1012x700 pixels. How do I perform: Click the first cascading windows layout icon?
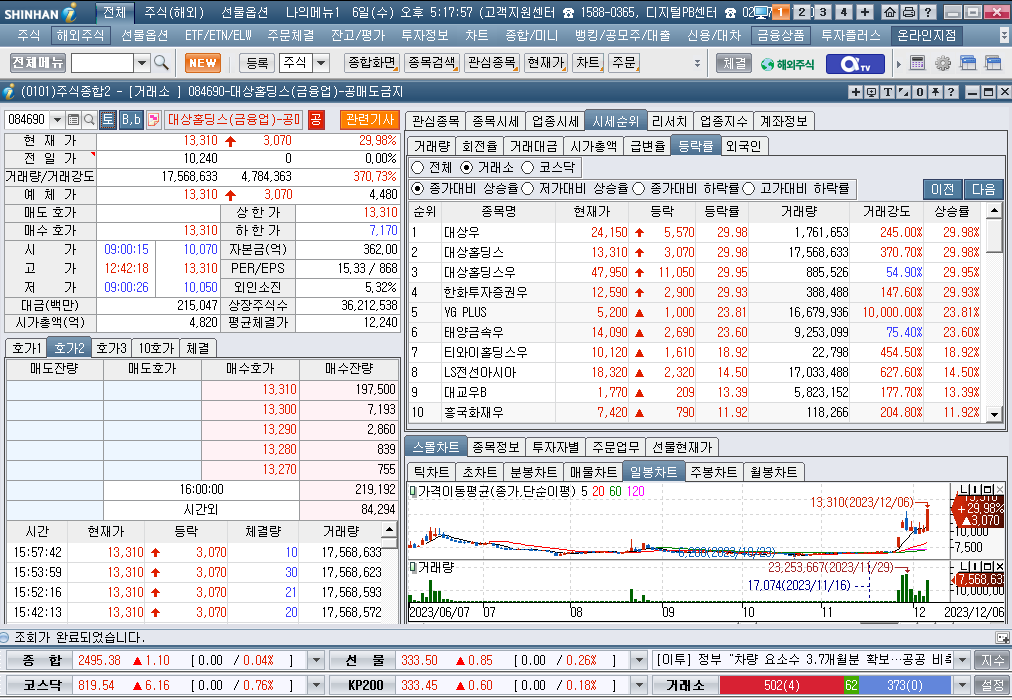[967, 63]
